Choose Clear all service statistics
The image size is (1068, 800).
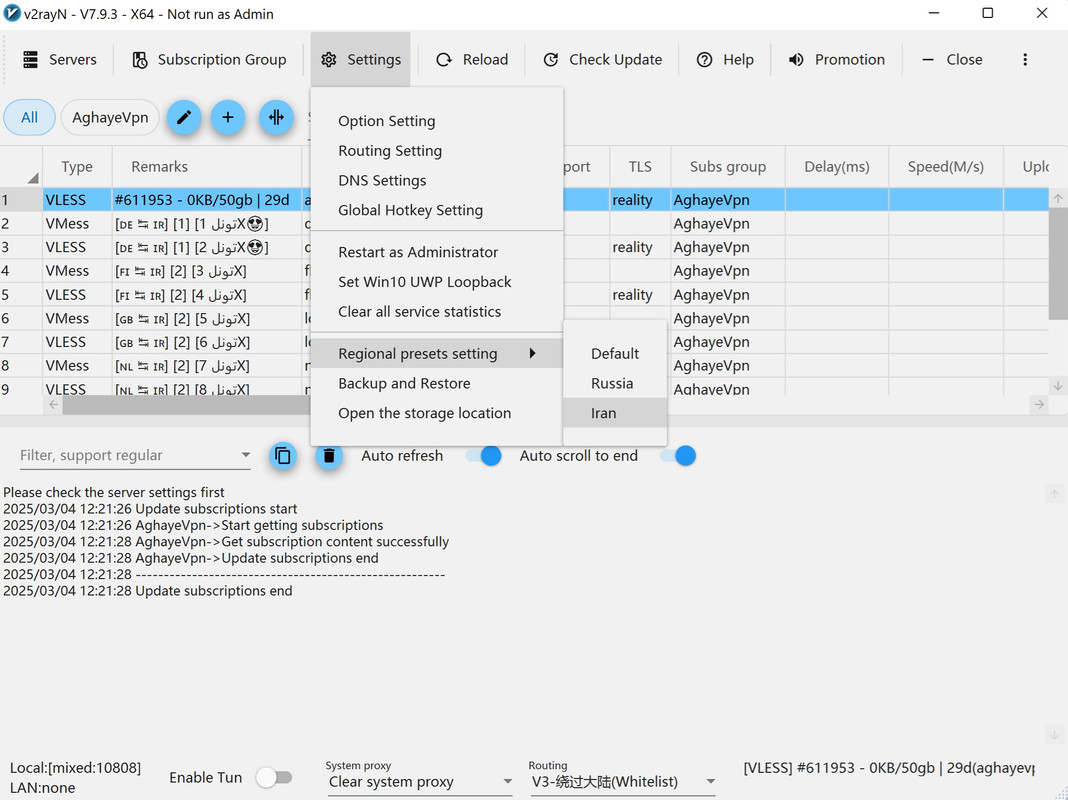coord(437,312)
